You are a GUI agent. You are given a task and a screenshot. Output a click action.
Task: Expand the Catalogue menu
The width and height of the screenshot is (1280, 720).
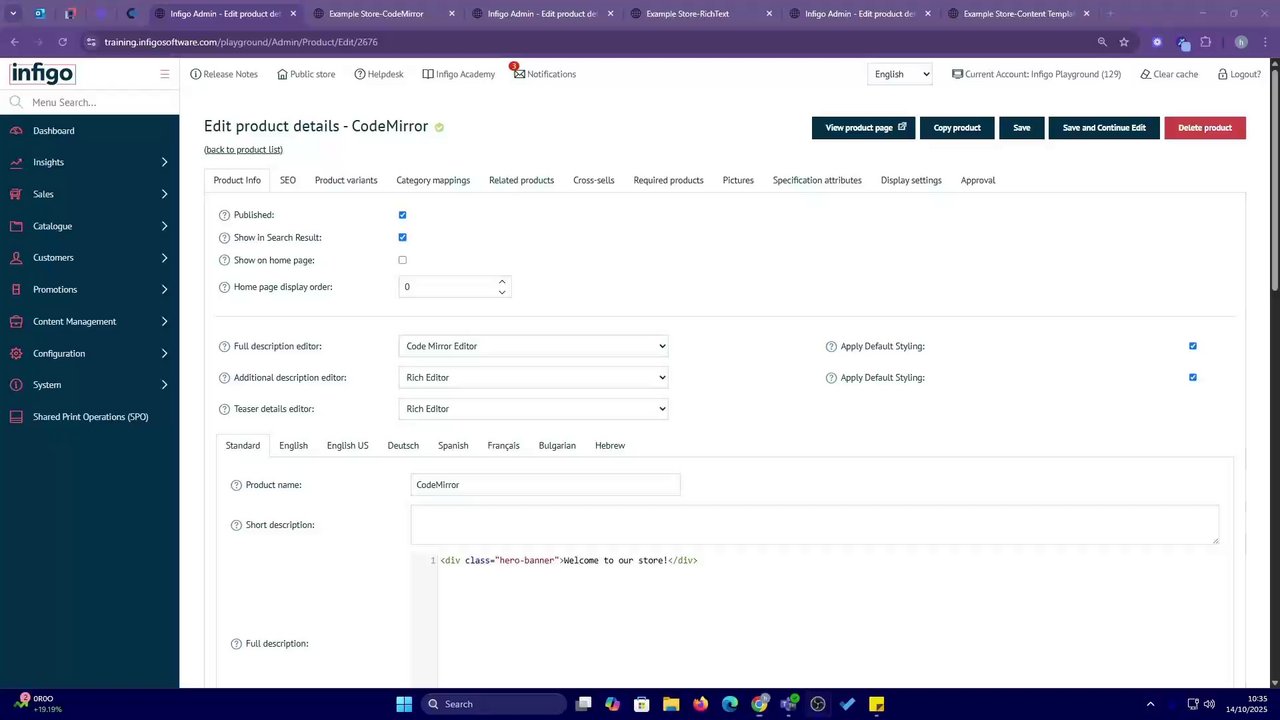(164, 226)
